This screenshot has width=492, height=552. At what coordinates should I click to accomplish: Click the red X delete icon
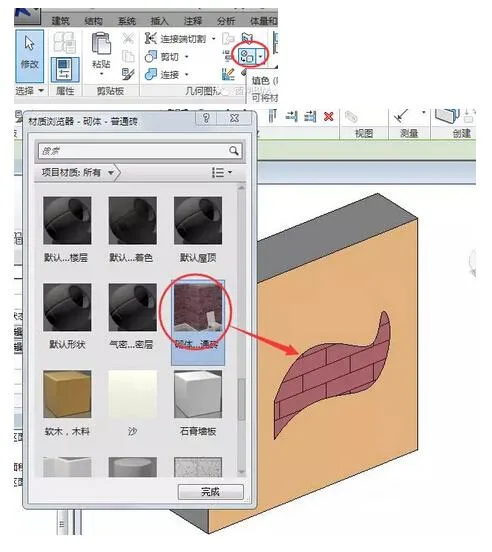tap(329, 117)
